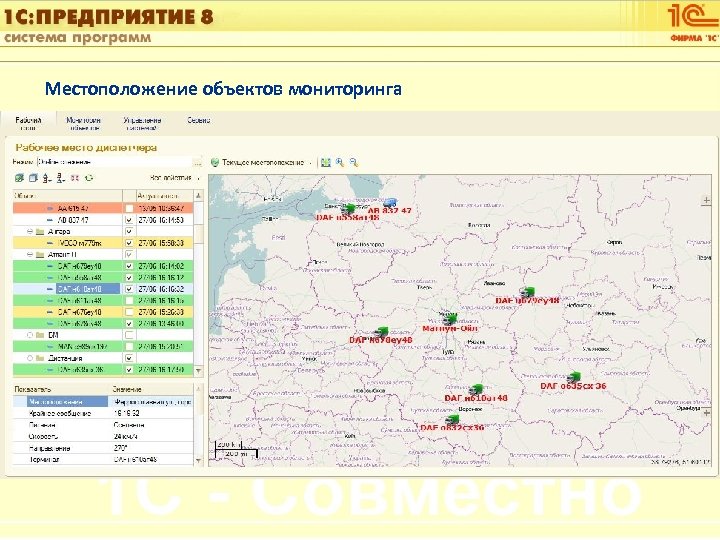This screenshot has height=540, width=720.
Task: Zoom in on the map
Action: 340,163
